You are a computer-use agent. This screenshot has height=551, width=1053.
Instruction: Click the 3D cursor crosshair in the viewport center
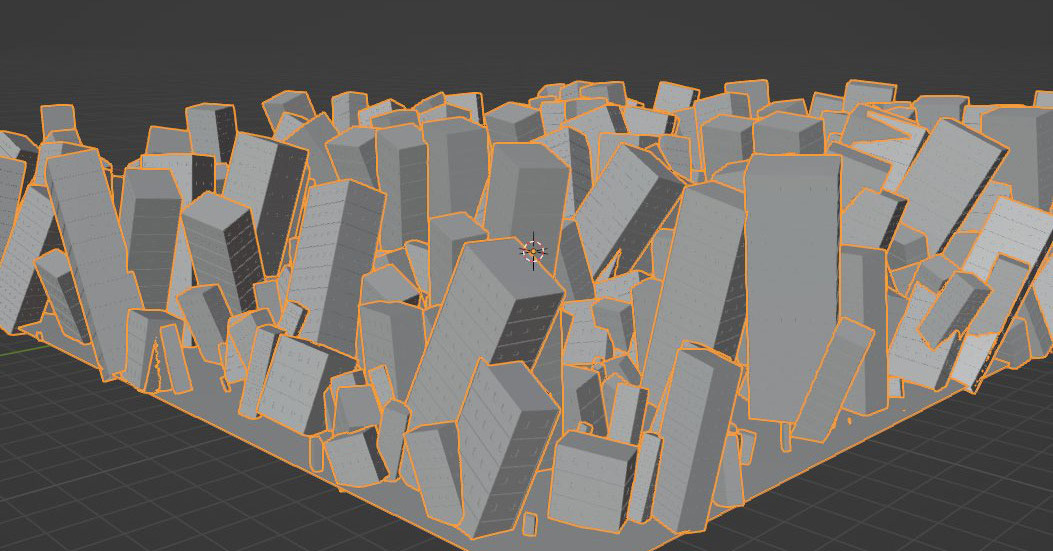tap(534, 251)
